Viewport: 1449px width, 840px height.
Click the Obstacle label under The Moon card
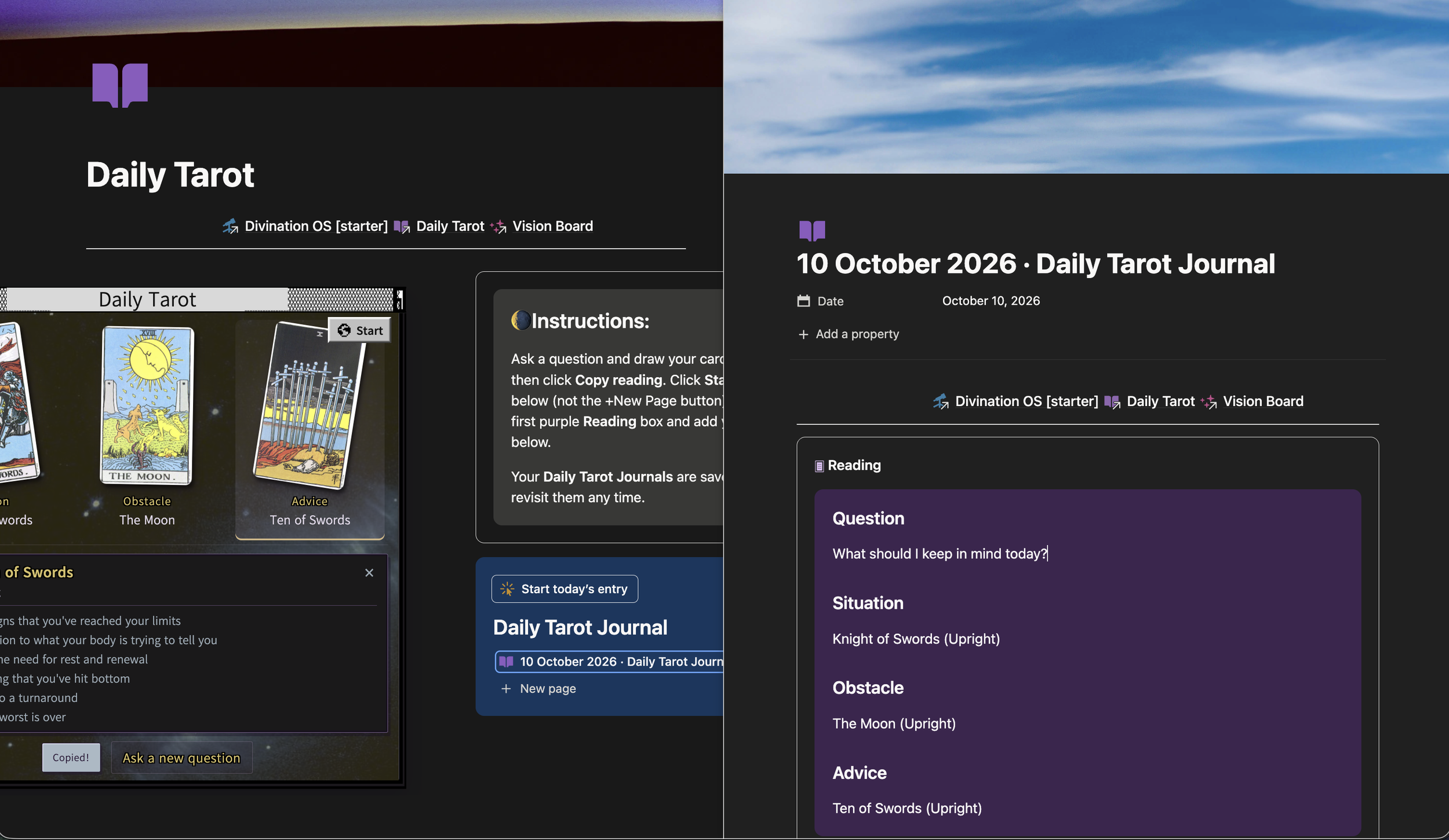147,501
